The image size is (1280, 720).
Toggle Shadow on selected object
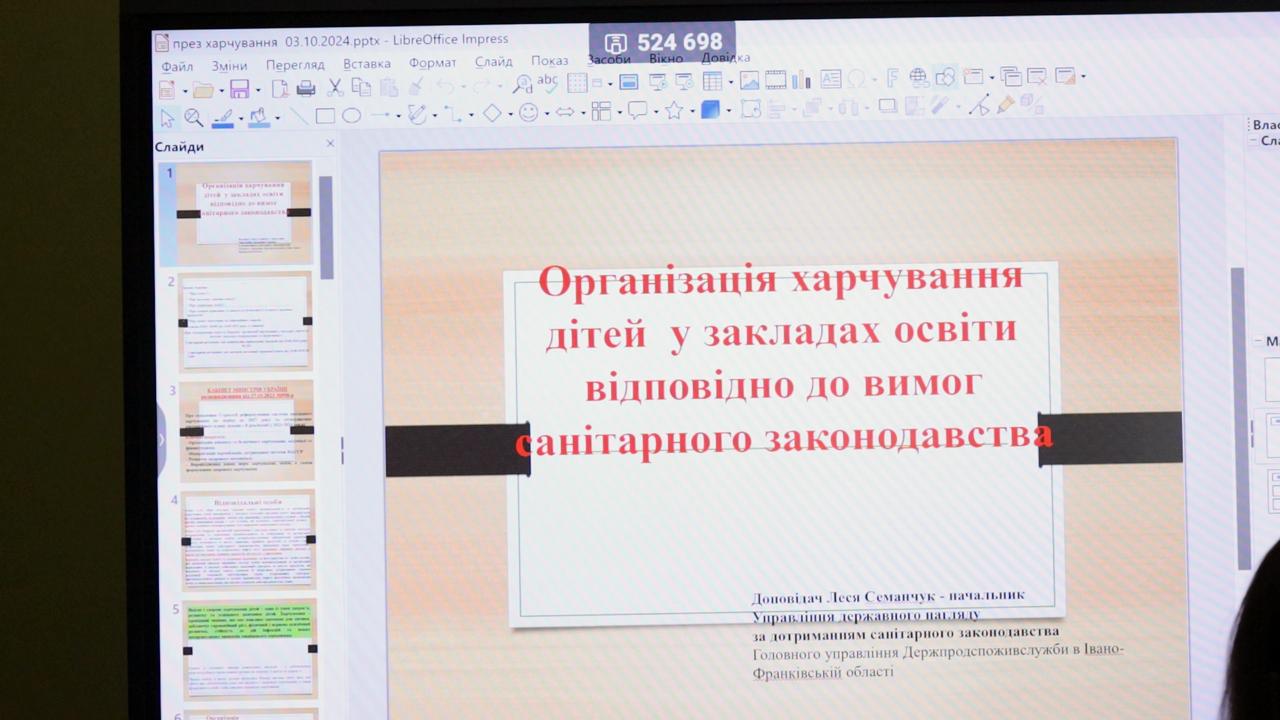pyautogui.click(x=887, y=106)
